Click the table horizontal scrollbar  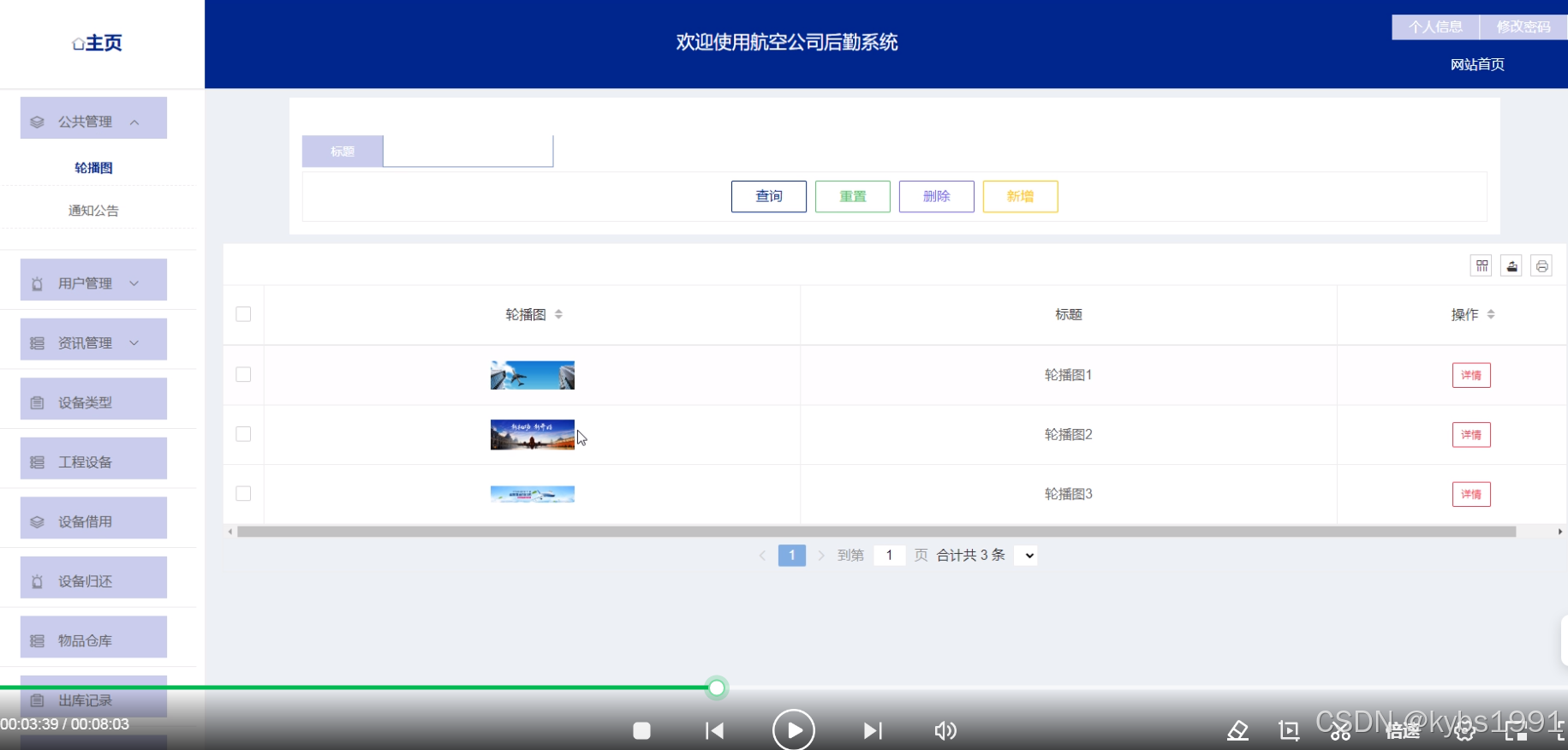coord(877,532)
